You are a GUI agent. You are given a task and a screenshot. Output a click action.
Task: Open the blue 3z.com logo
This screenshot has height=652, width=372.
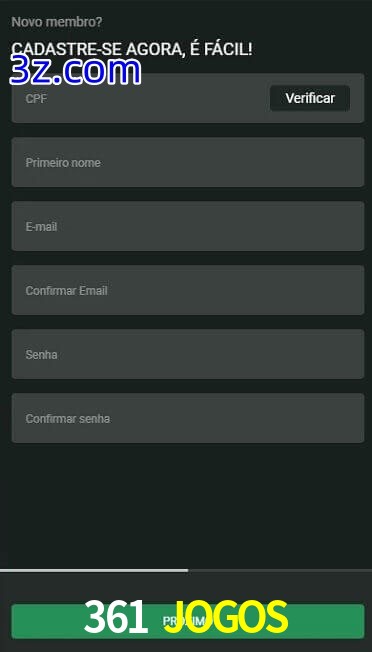[x=75, y=71]
